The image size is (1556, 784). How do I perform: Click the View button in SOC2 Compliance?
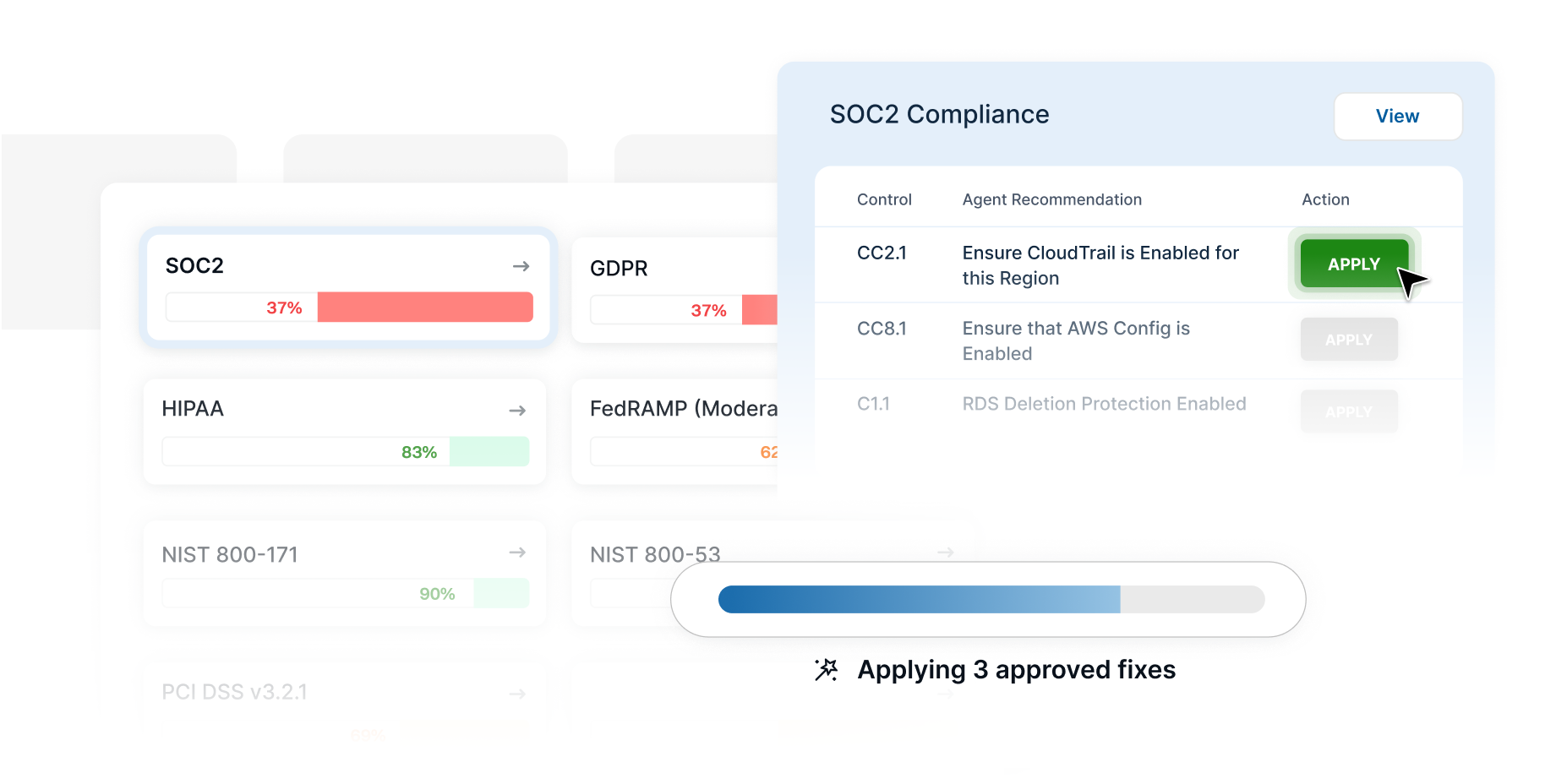tap(1398, 117)
